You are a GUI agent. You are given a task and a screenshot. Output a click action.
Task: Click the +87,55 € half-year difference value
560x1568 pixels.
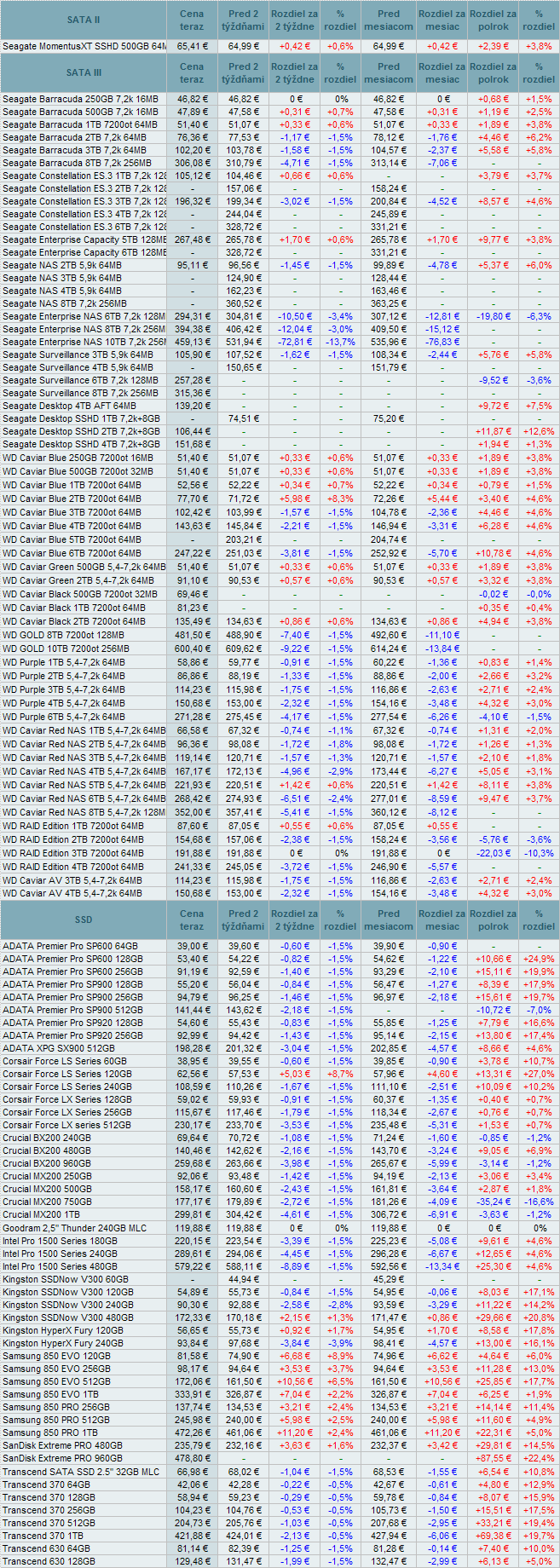point(494,1458)
